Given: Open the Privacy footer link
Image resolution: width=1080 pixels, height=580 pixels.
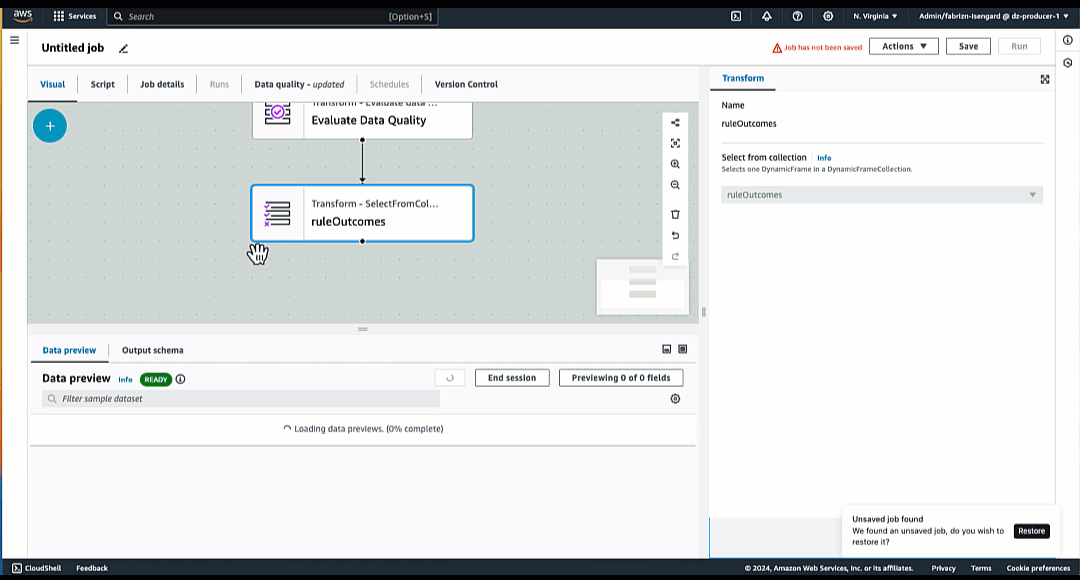Looking at the screenshot, I should [943, 568].
